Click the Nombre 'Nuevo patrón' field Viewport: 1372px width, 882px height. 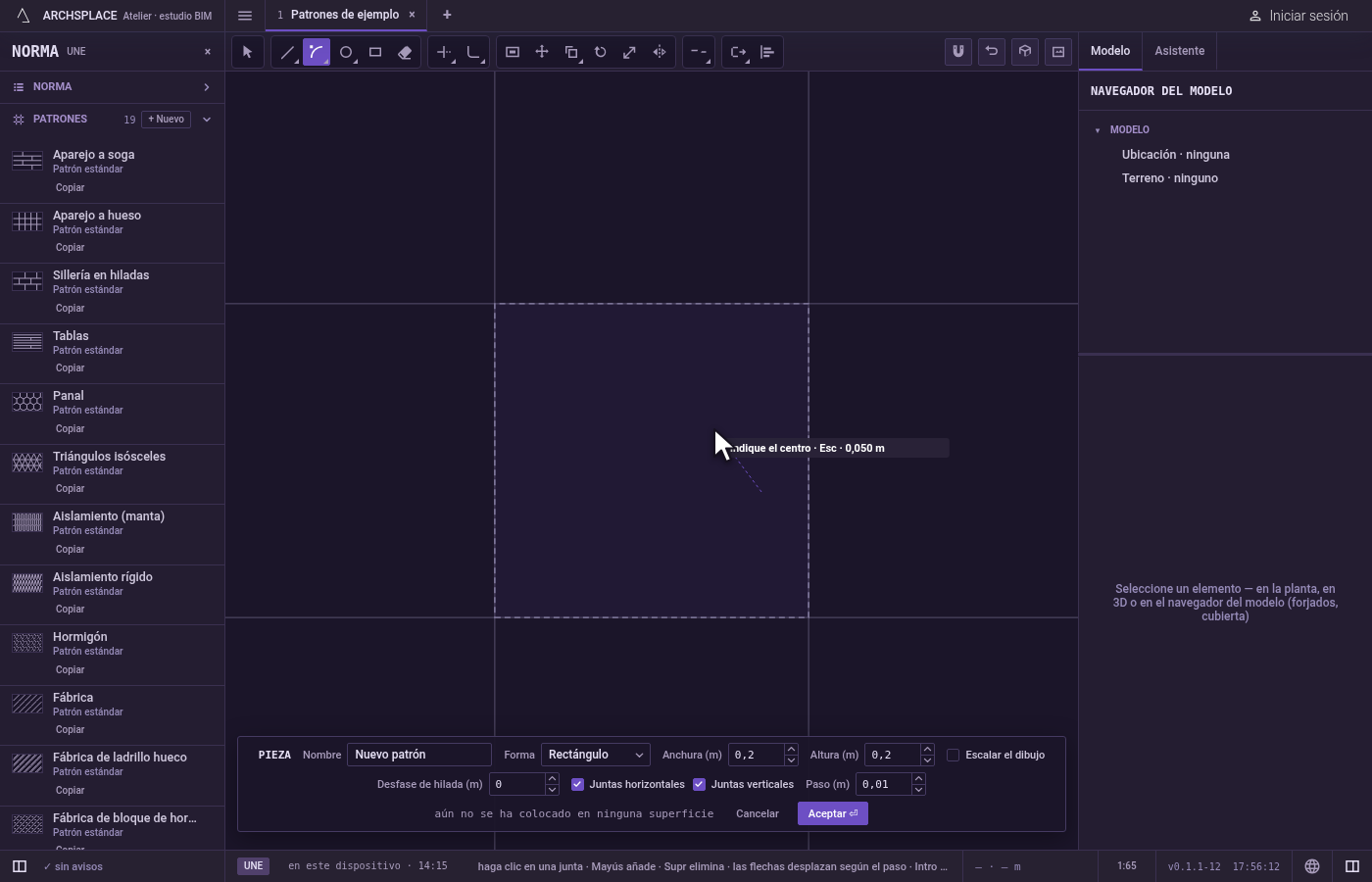pyautogui.click(x=419, y=755)
